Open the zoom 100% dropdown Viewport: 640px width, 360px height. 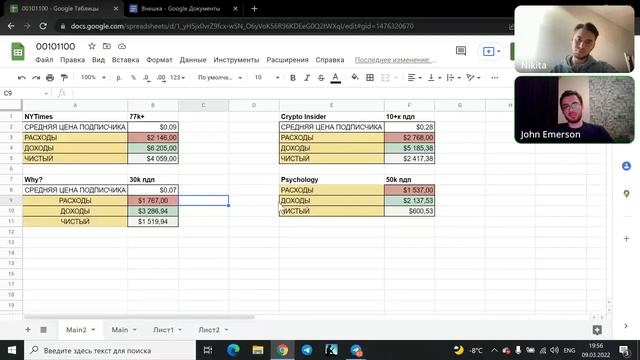[x=93, y=77]
